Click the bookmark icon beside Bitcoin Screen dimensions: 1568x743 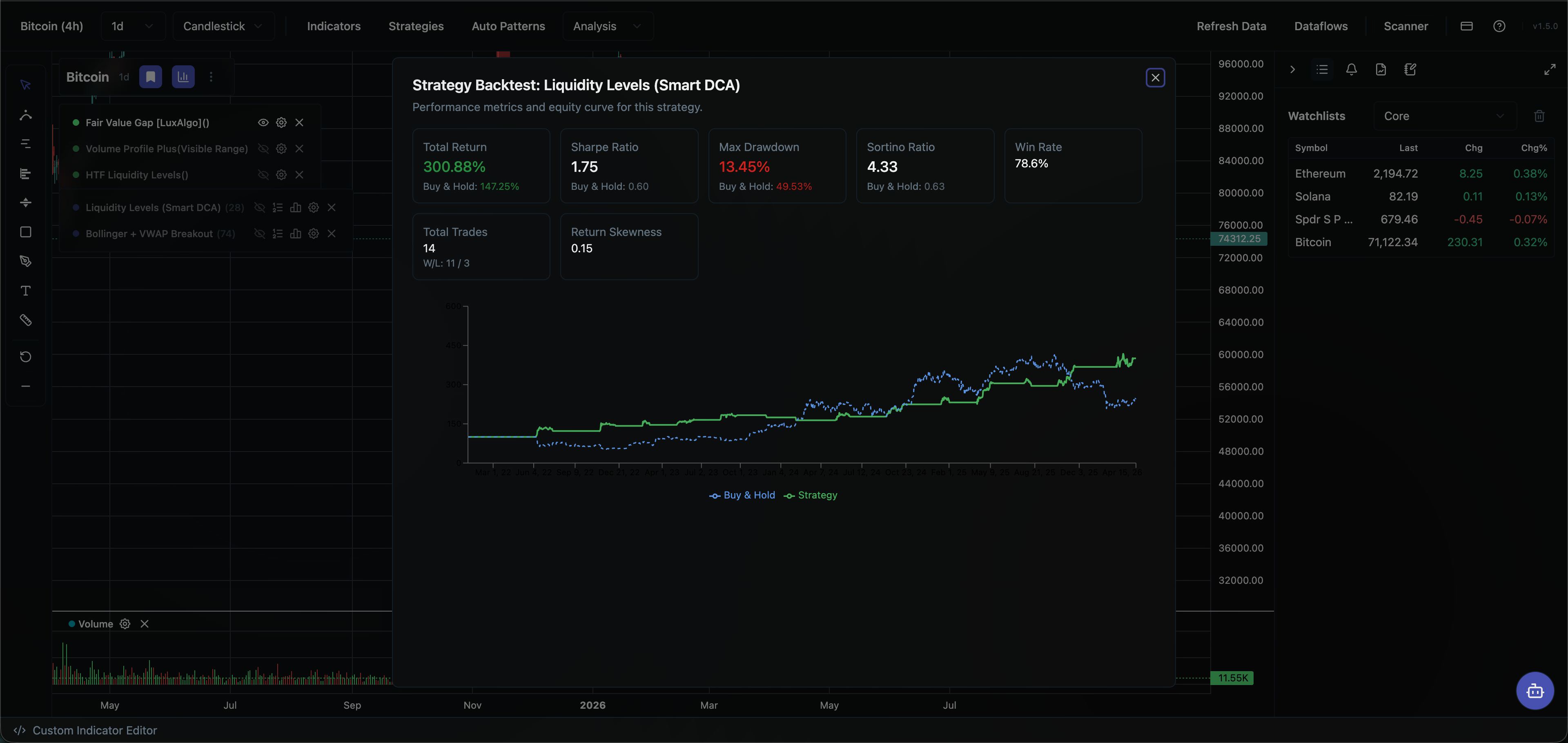150,77
